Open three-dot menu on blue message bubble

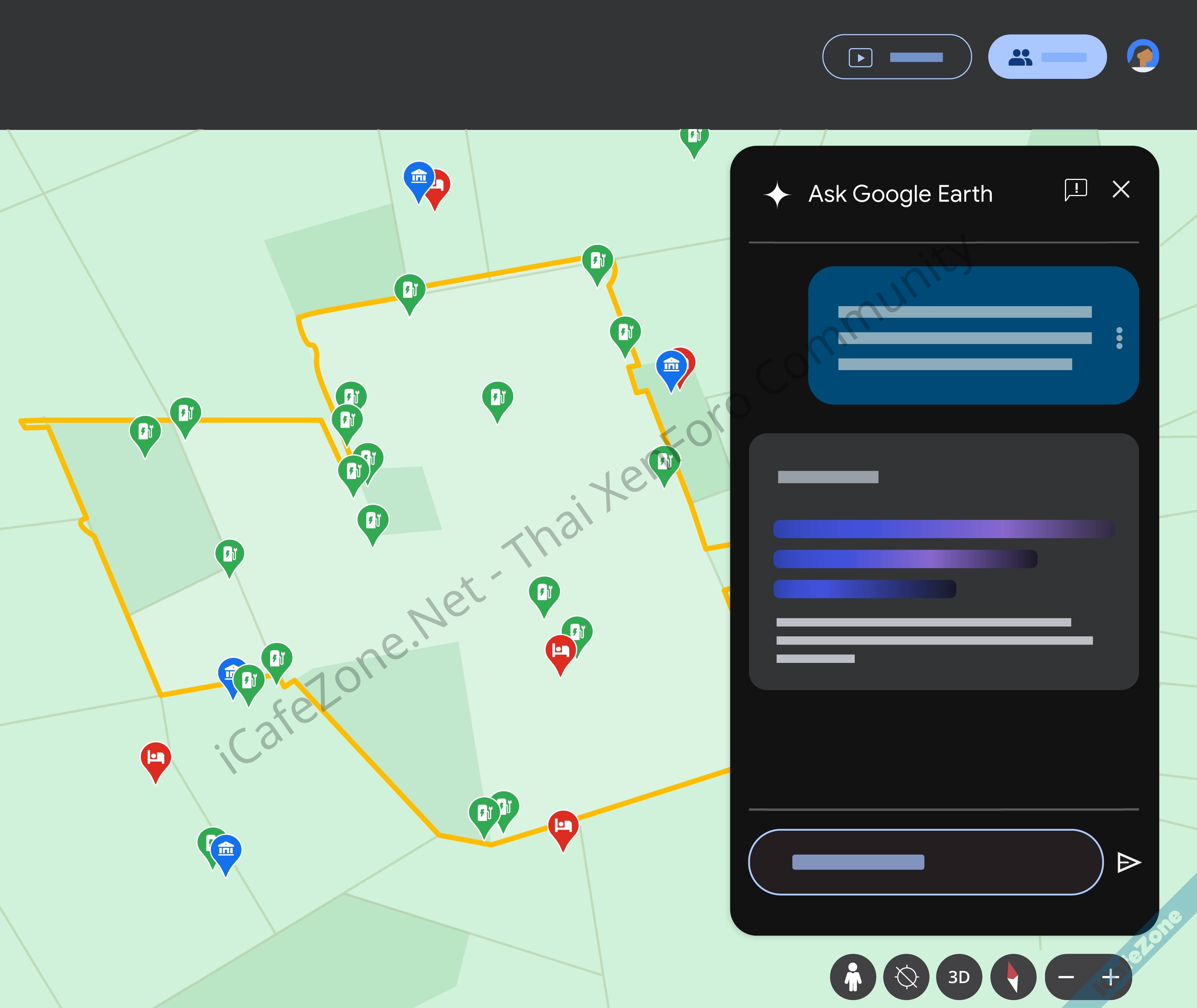point(1119,338)
